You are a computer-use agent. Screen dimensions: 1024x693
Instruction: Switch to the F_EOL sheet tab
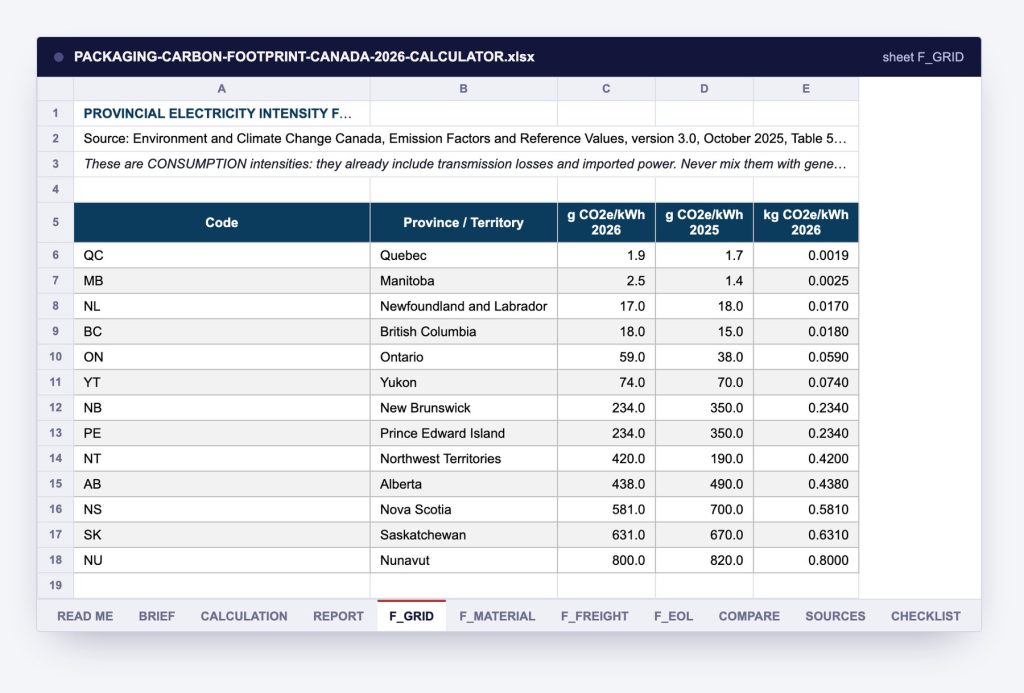click(x=673, y=616)
